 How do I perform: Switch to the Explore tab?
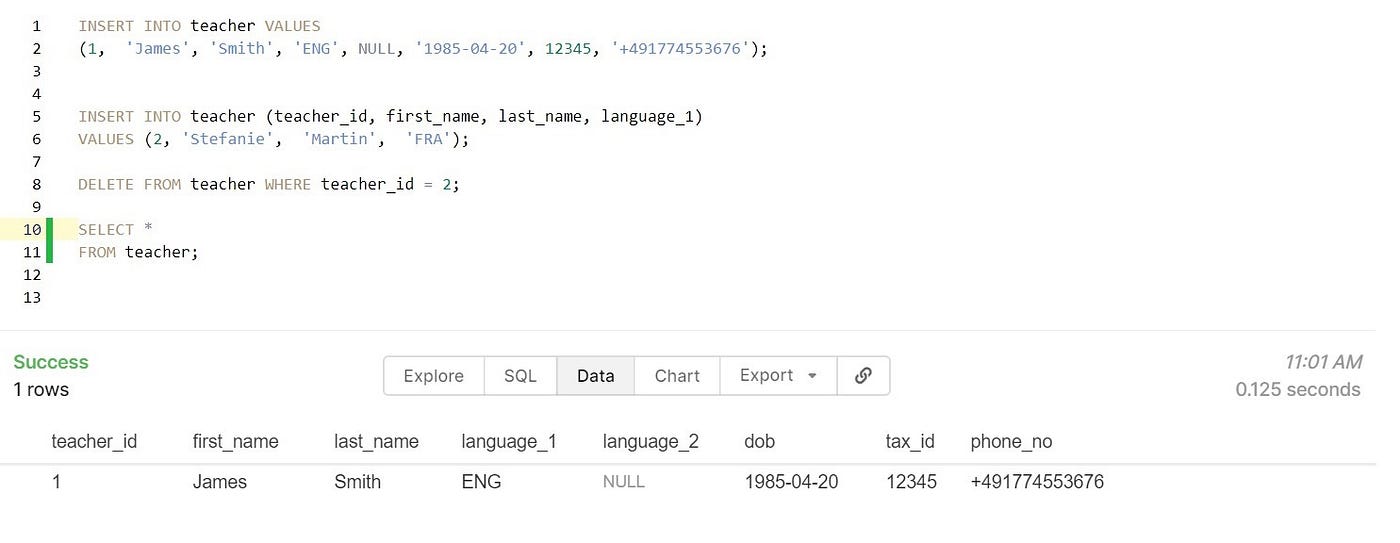433,376
